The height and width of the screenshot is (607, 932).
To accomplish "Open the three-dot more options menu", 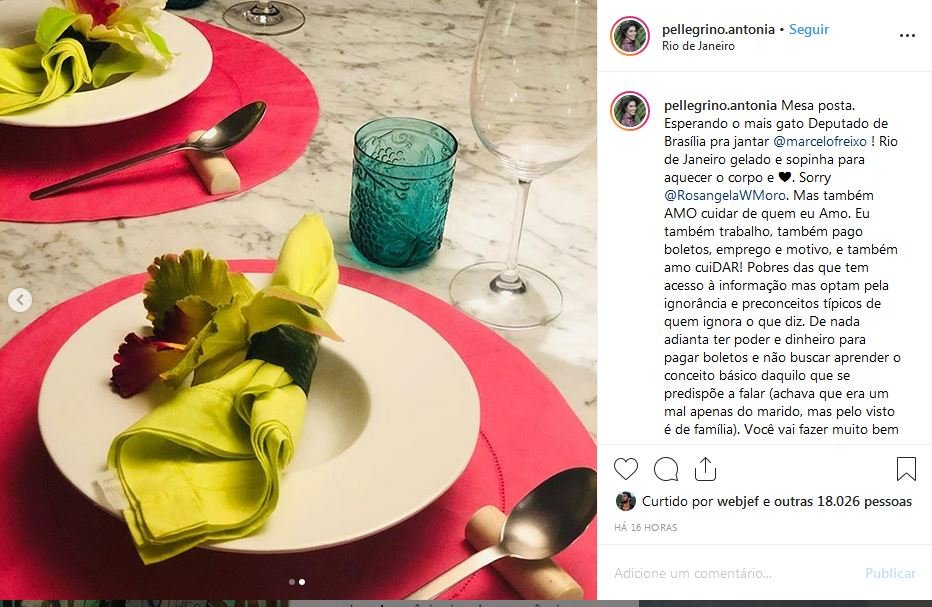I will click(907, 36).
